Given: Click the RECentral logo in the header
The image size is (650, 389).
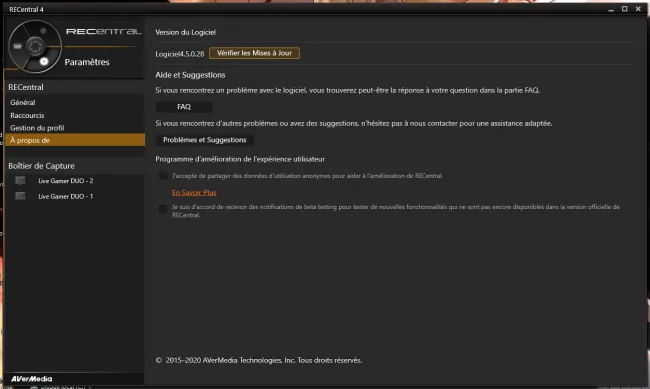Looking at the screenshot, I should tap(104, 32).
